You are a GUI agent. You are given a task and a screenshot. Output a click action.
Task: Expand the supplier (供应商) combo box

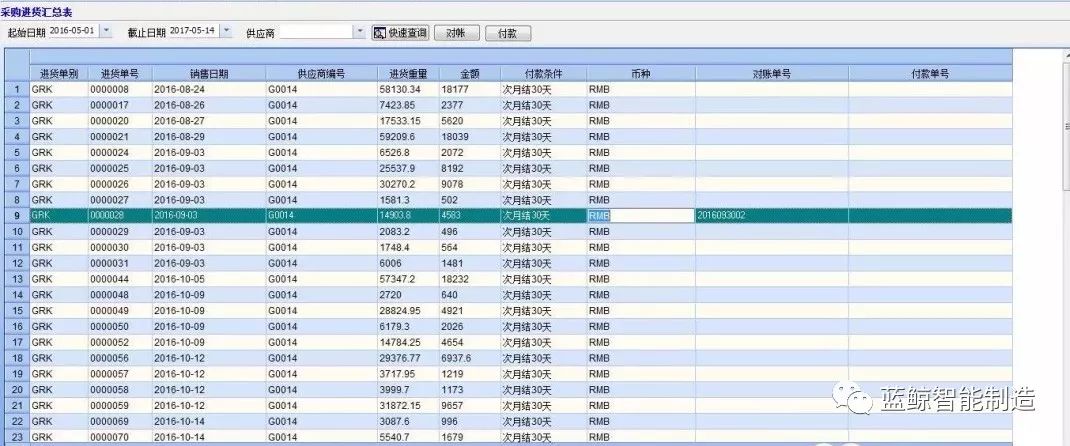360,32
